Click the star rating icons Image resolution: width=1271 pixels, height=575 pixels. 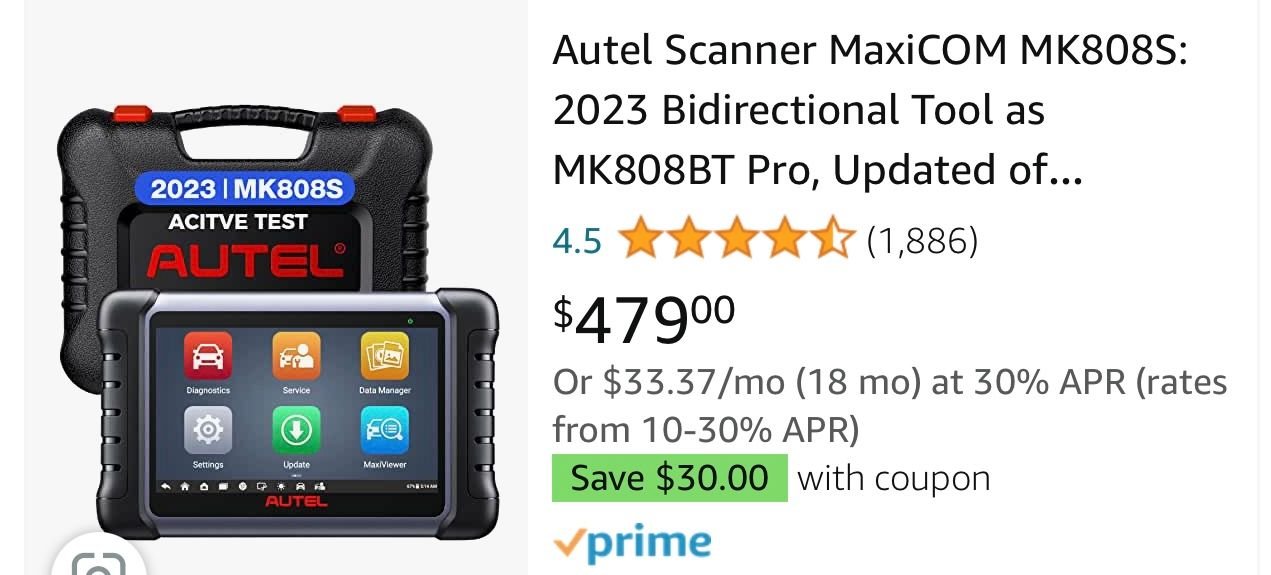pos(736,240)
